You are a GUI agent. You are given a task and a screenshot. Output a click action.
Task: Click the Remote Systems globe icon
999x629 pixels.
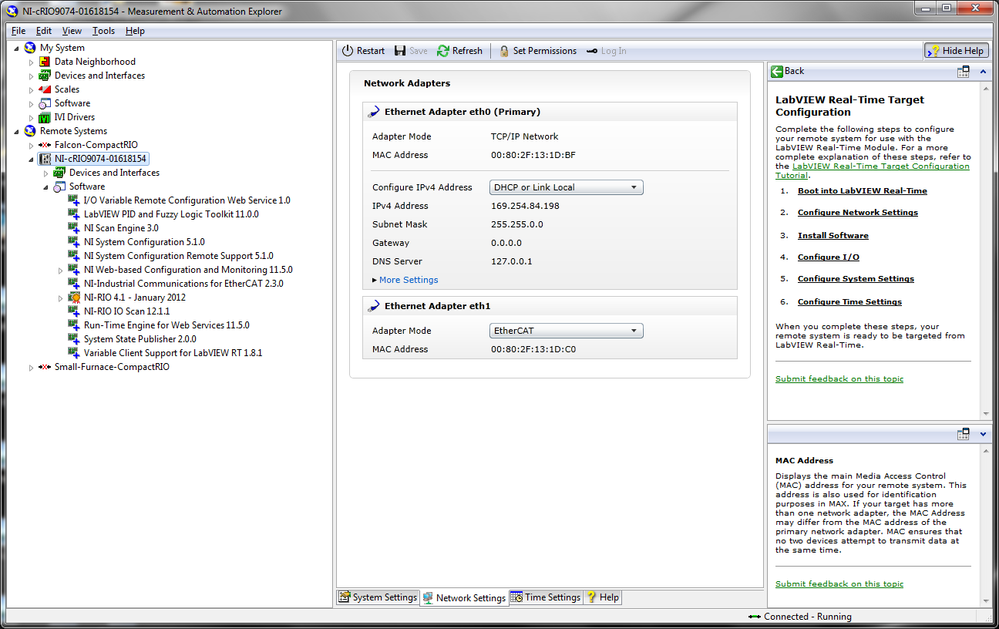click(x=30, y=131)
